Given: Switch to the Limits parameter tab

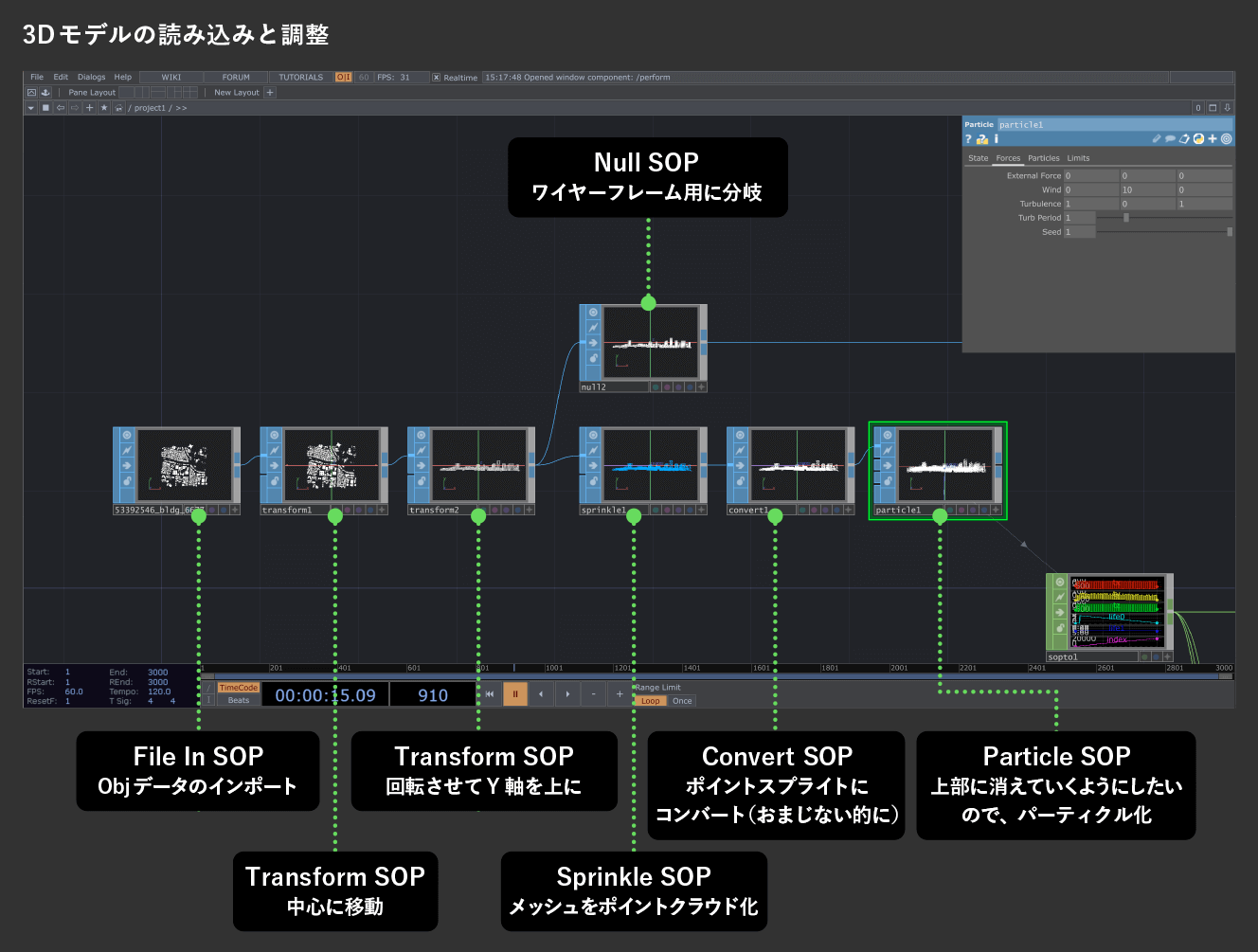Looking at the screenshot, I should click(x=1078, y=158).
